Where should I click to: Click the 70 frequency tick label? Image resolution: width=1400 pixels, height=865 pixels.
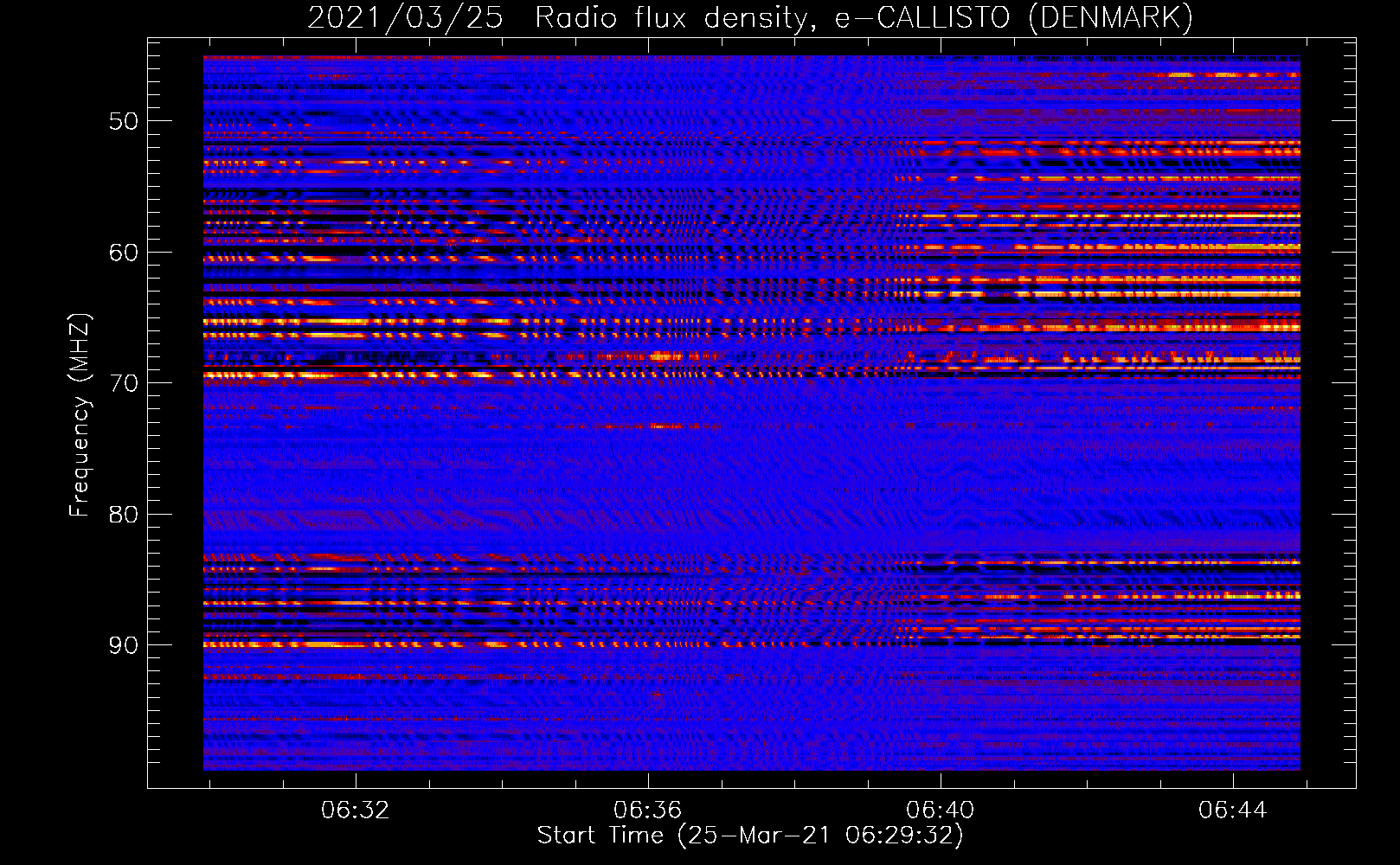click(124, 383)
